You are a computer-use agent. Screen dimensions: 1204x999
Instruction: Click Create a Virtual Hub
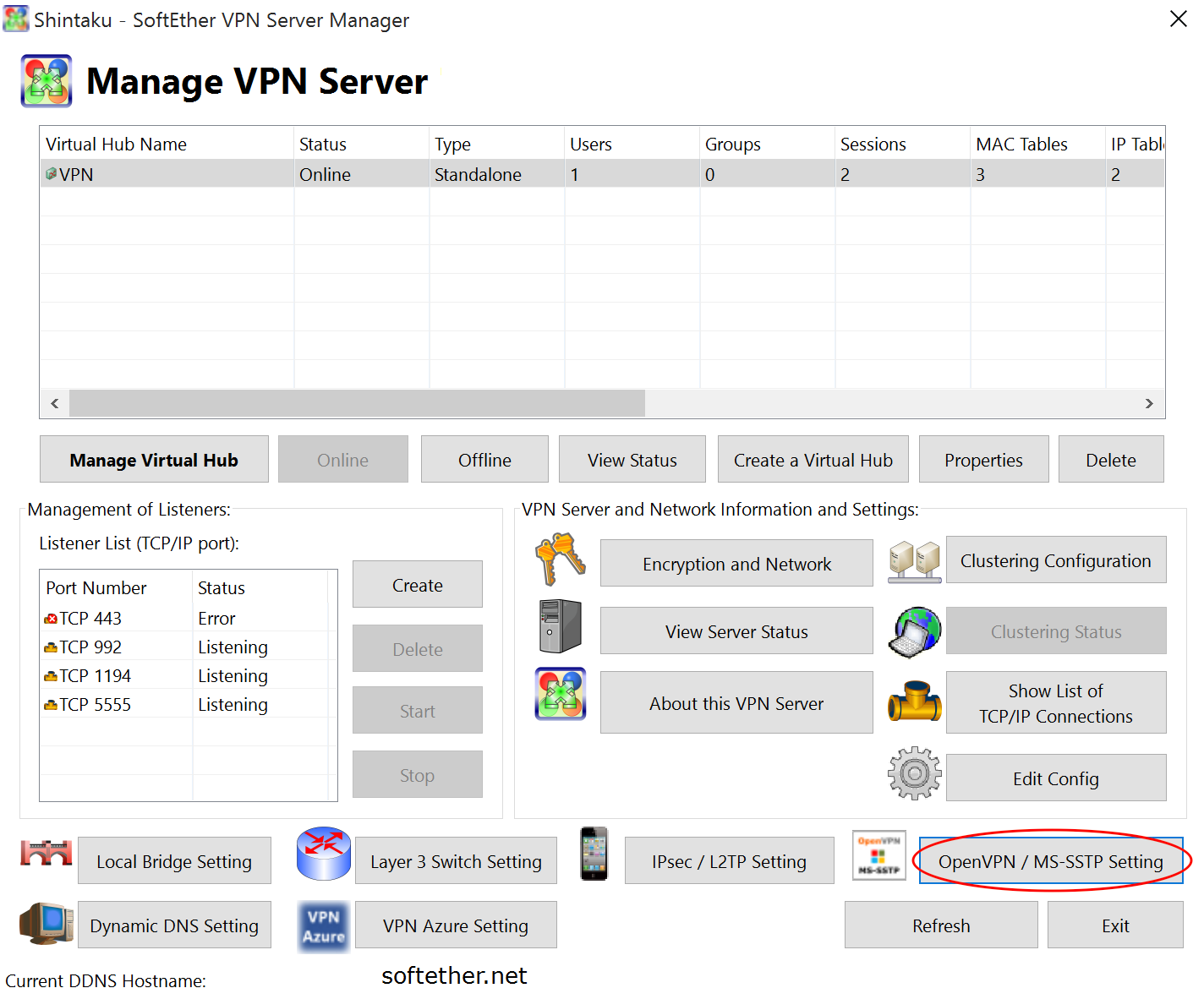813,459
